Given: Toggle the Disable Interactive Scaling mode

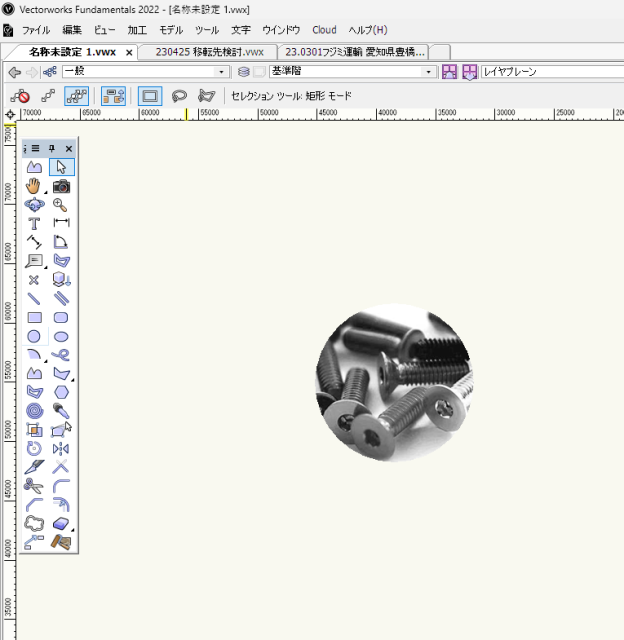Looking at the screenshot, I should (20, 96).
